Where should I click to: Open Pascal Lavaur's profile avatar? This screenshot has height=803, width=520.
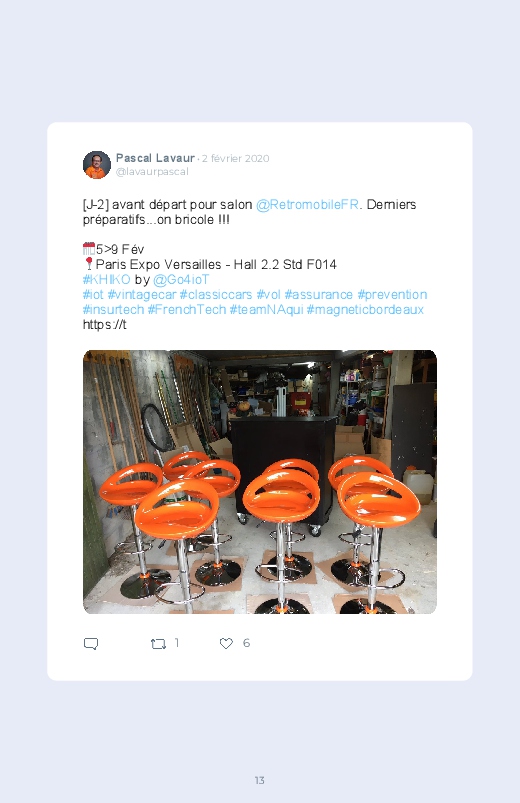(x=97, y=165)
